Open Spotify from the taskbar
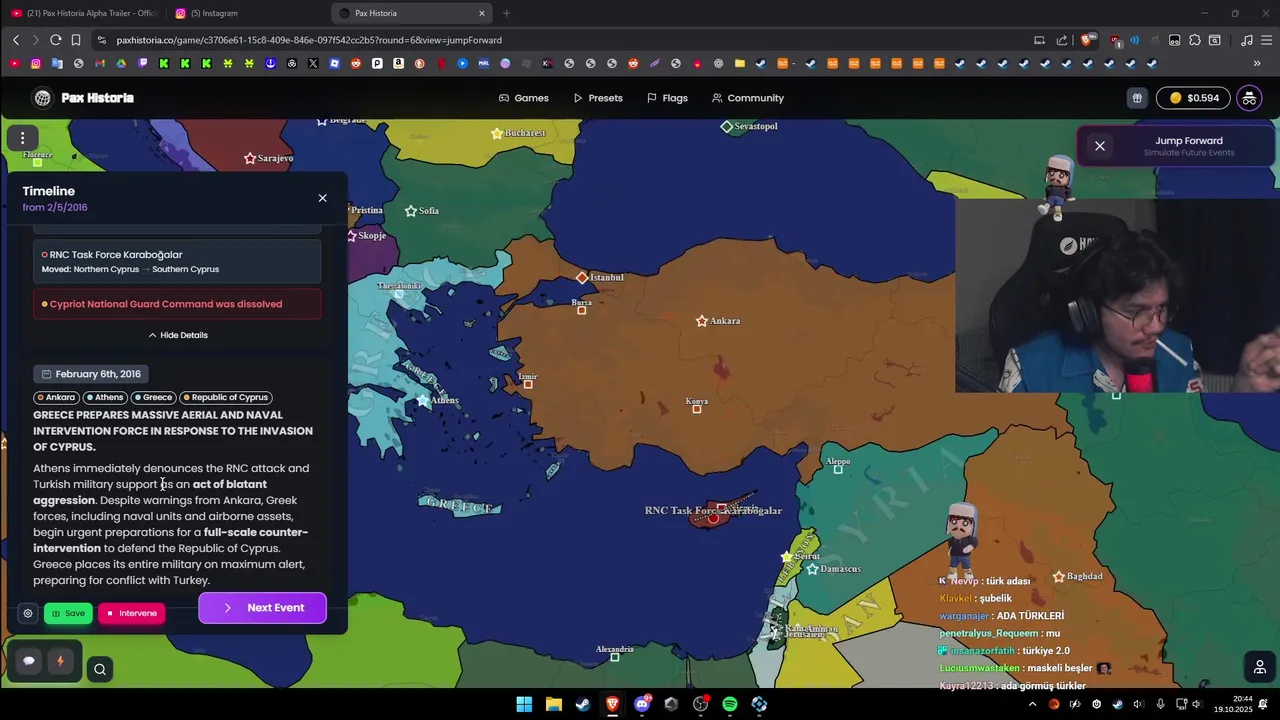 pyautogui.click(x=730, y=704)
